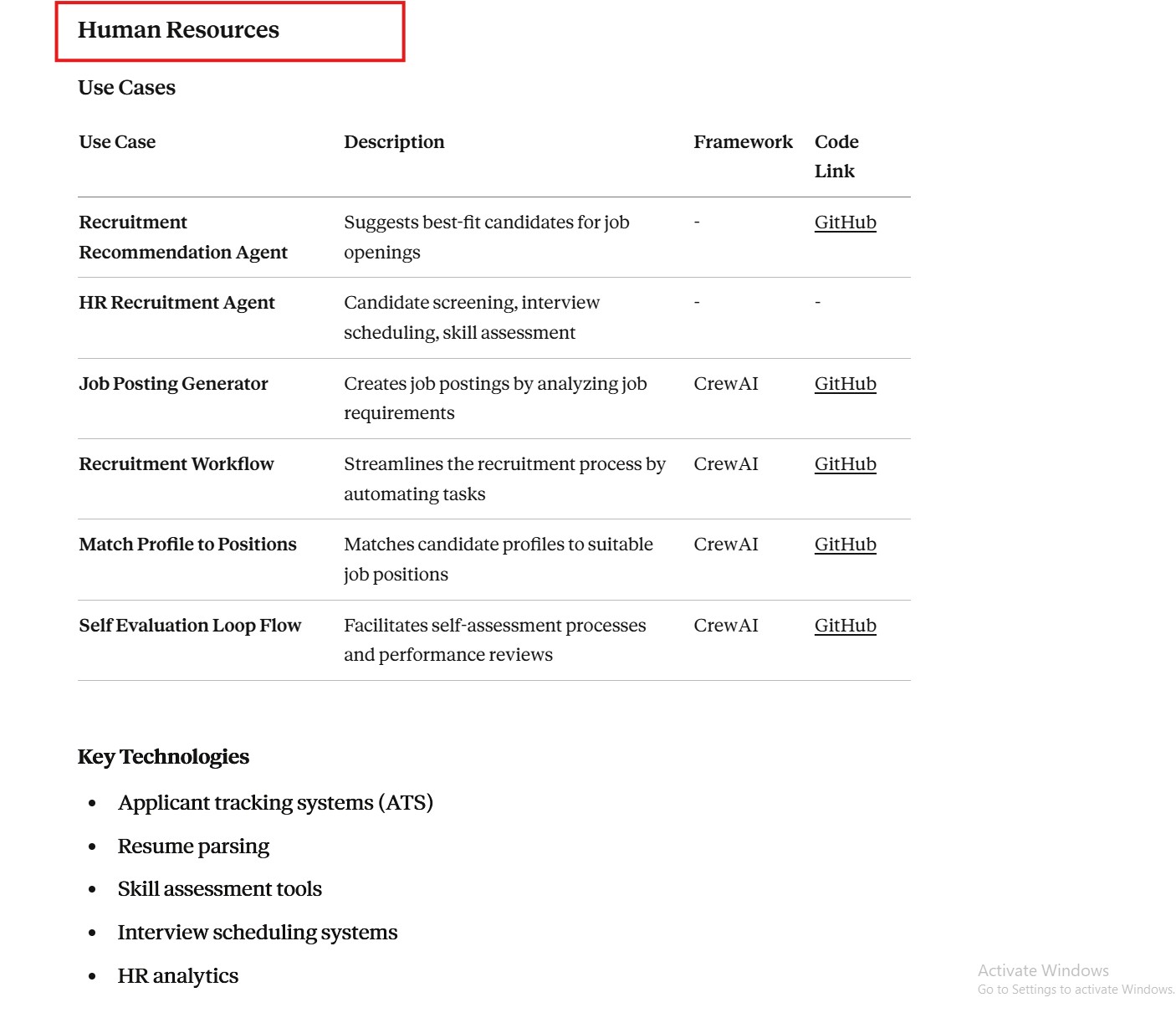This screenshot has width=1176, height=1023.
Task: Click the Self Evaluation Loop Flow title
Action: tap(190, 626)
